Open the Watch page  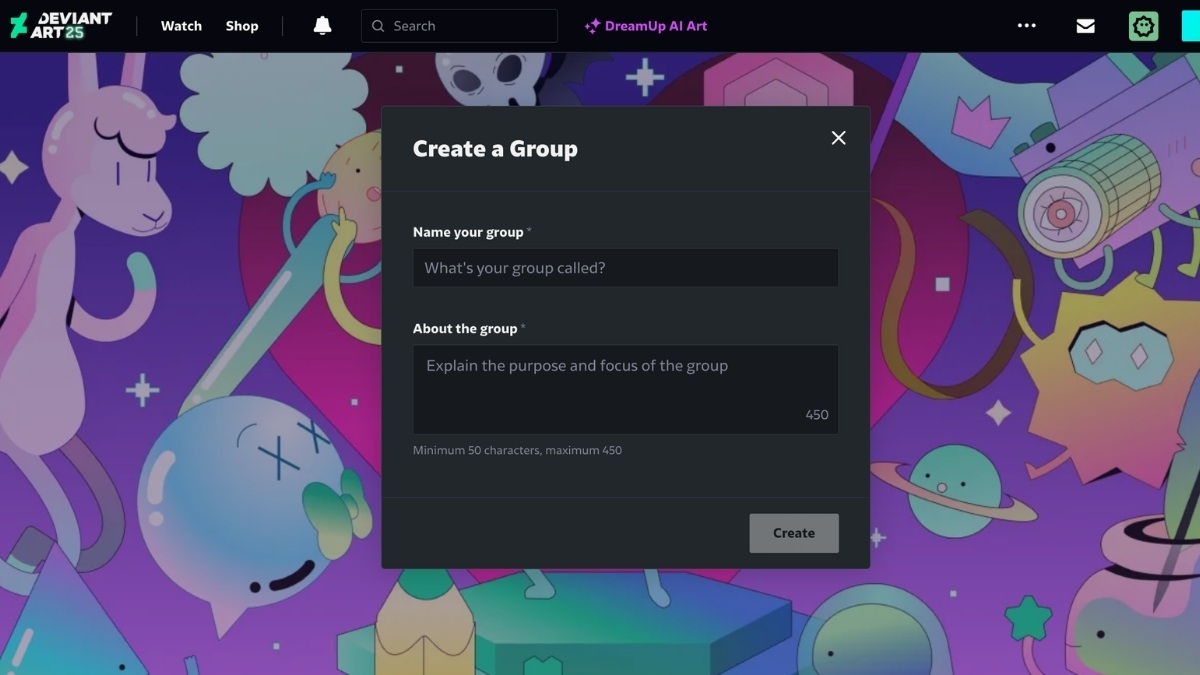point(181,26)
